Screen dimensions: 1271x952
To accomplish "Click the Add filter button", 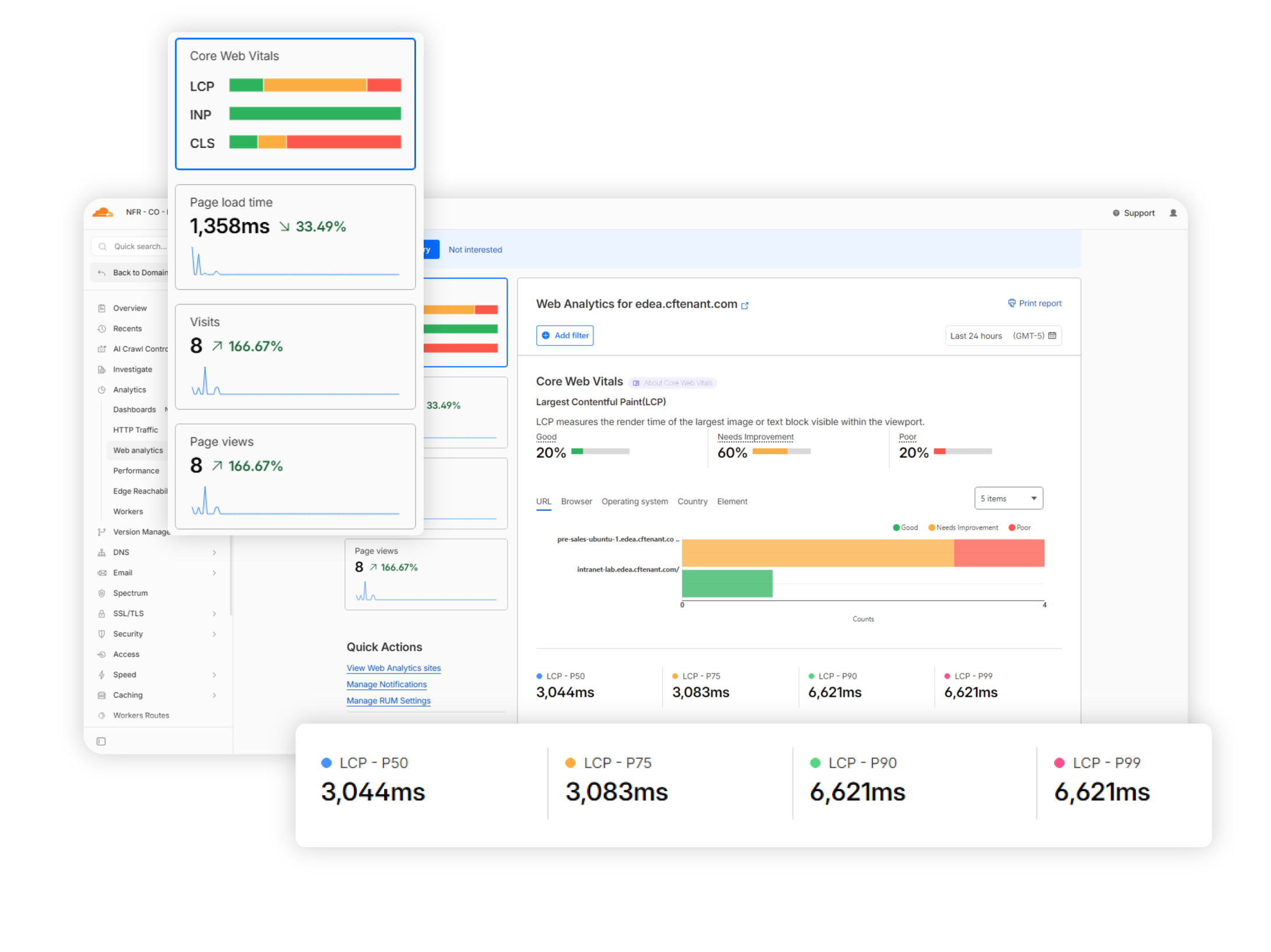I will point(565,336).
